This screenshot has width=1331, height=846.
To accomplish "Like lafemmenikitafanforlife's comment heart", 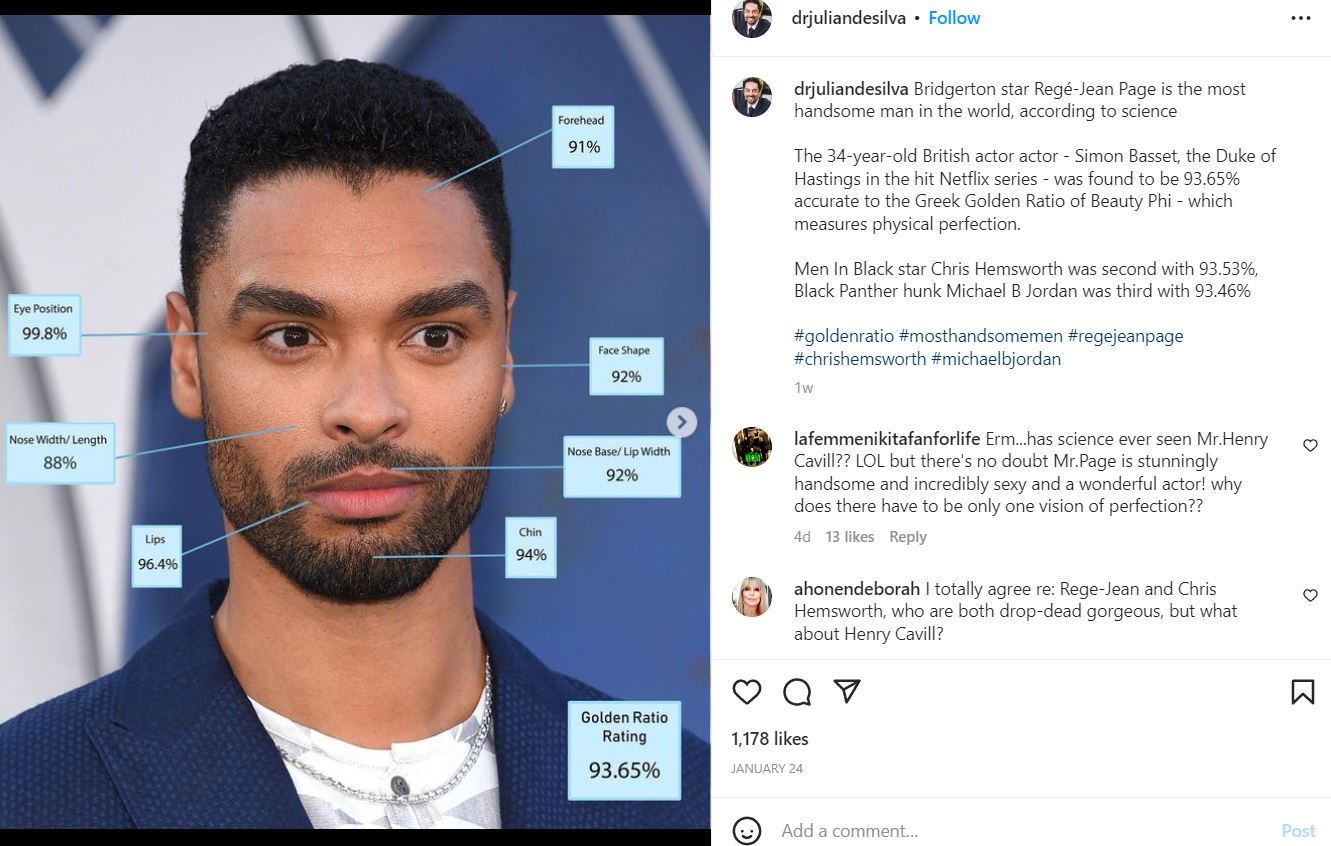I will [1310, 445].
